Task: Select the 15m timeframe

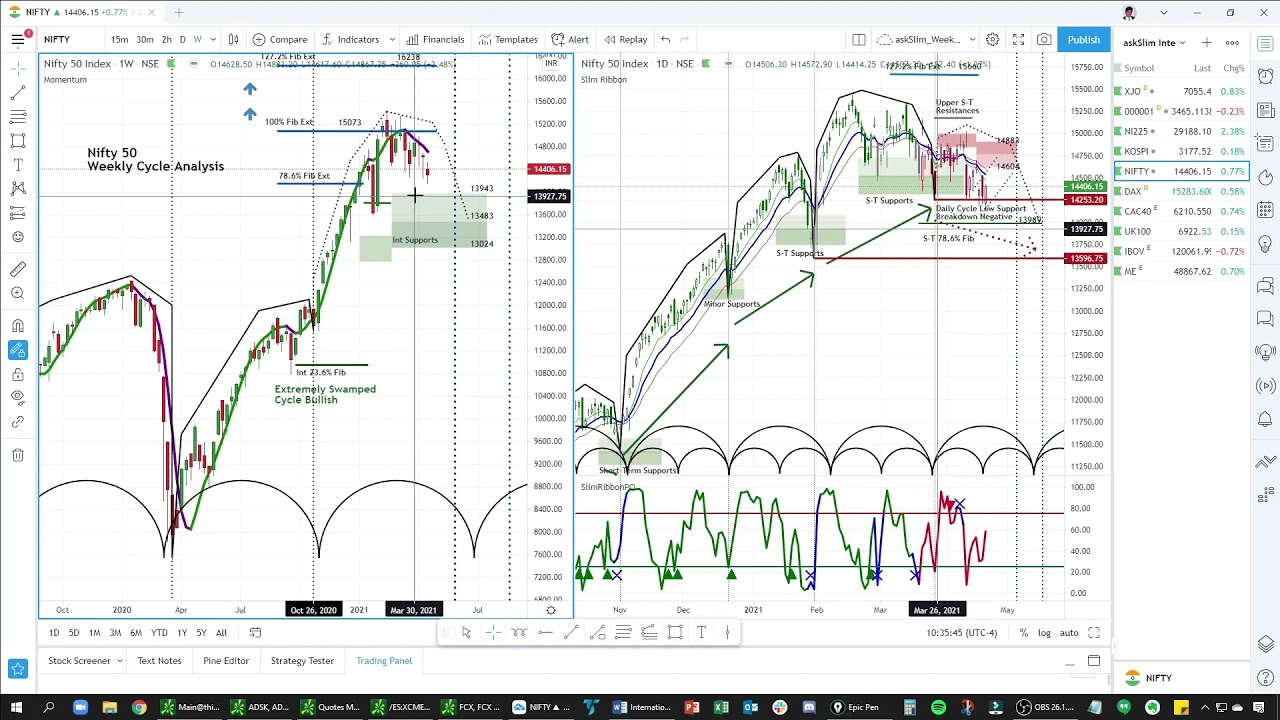Action: coord(119,39)
